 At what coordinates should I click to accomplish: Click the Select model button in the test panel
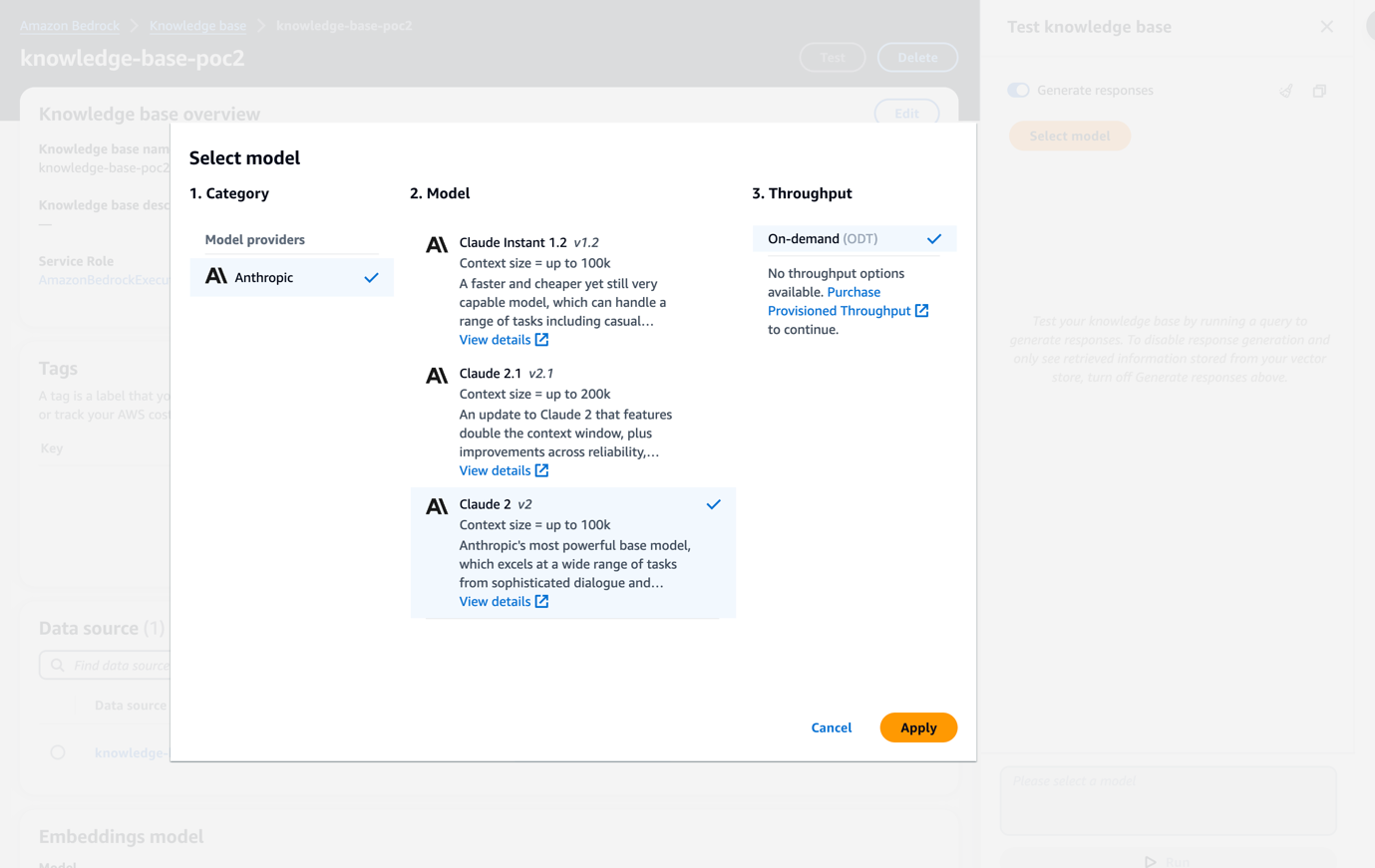(1070, 136)
